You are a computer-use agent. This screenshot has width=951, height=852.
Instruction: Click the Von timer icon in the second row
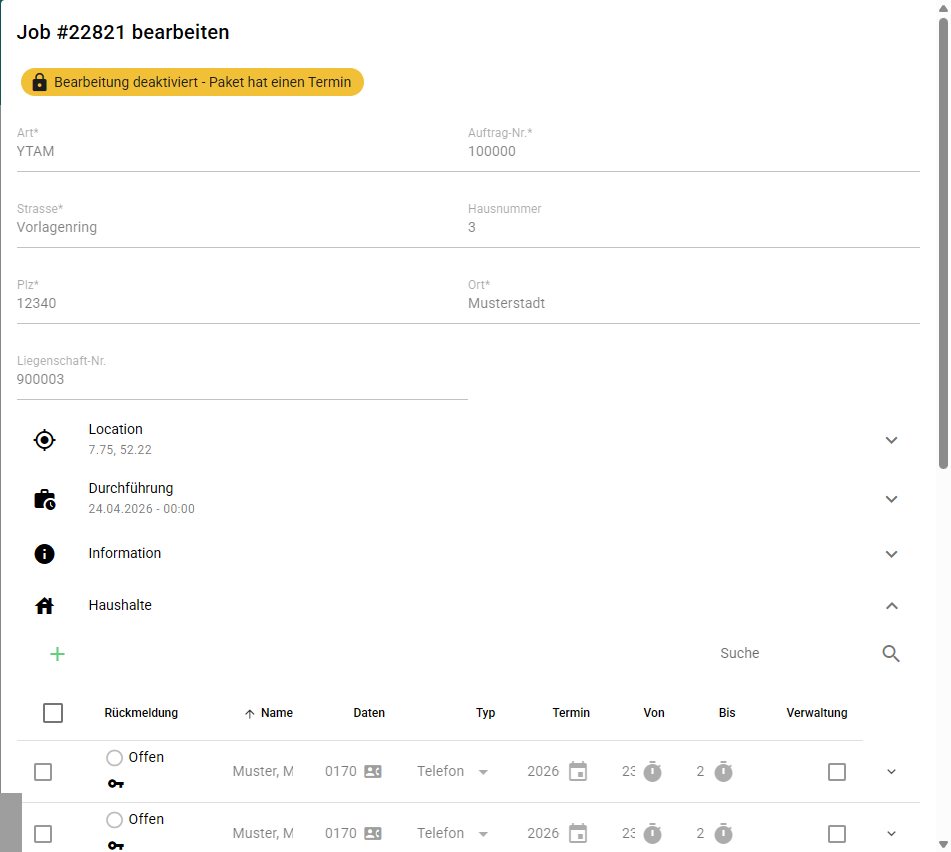652,833
